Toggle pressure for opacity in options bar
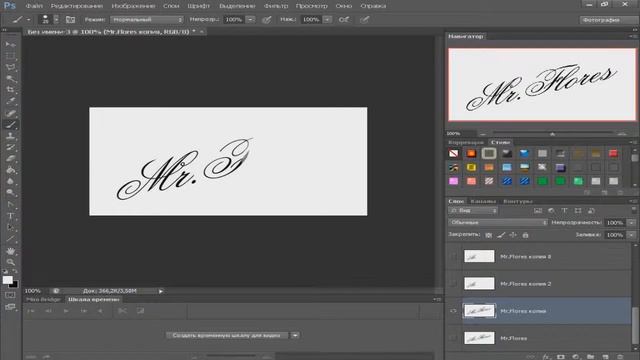Image resolution: width=640 pixels, height=360 pixels. (267, 20)
